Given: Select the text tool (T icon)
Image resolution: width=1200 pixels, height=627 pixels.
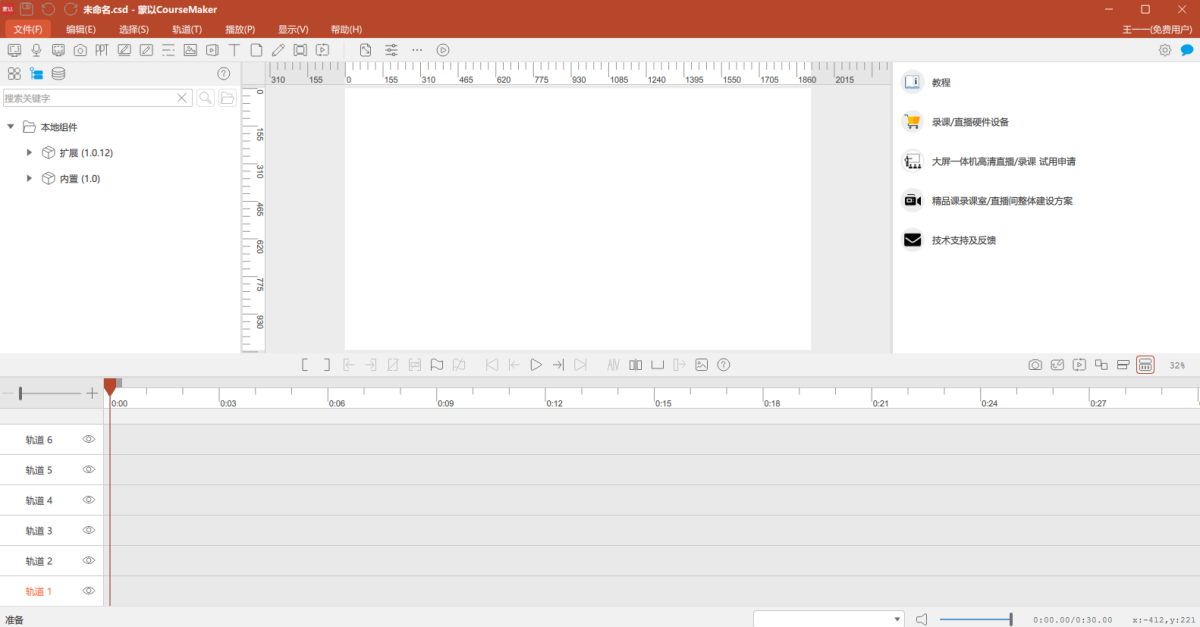Looking at the screenshot, I should [234, 50].
